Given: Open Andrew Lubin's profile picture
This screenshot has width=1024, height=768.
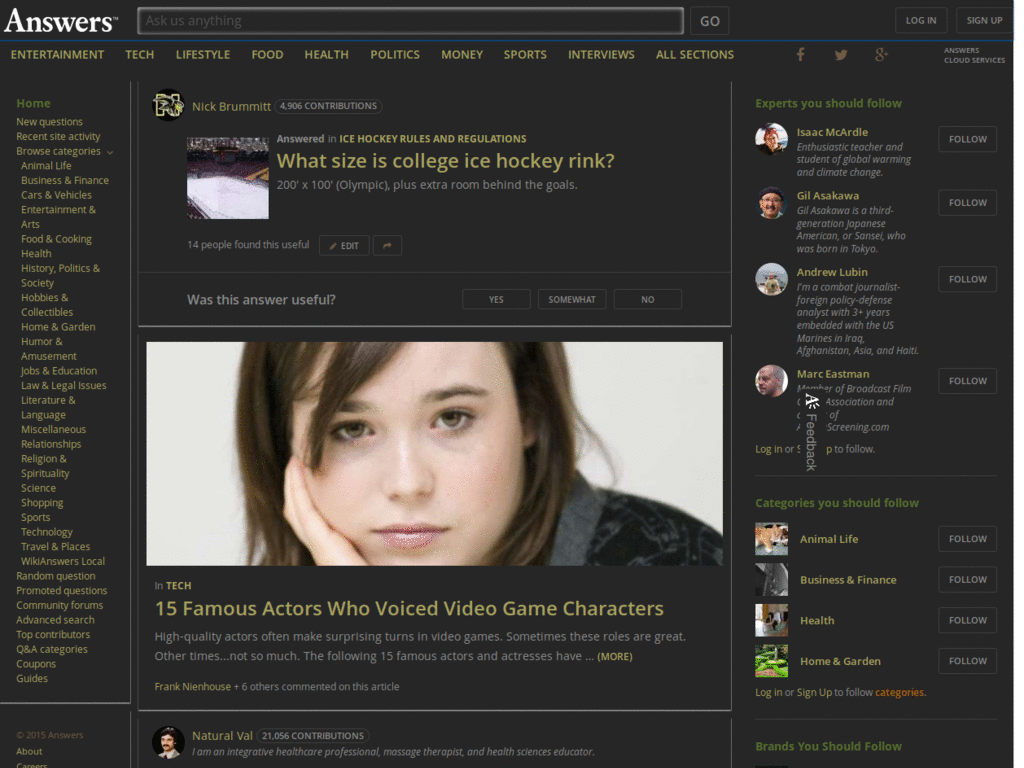Looking at the screenshot, I should pos(771,279).
